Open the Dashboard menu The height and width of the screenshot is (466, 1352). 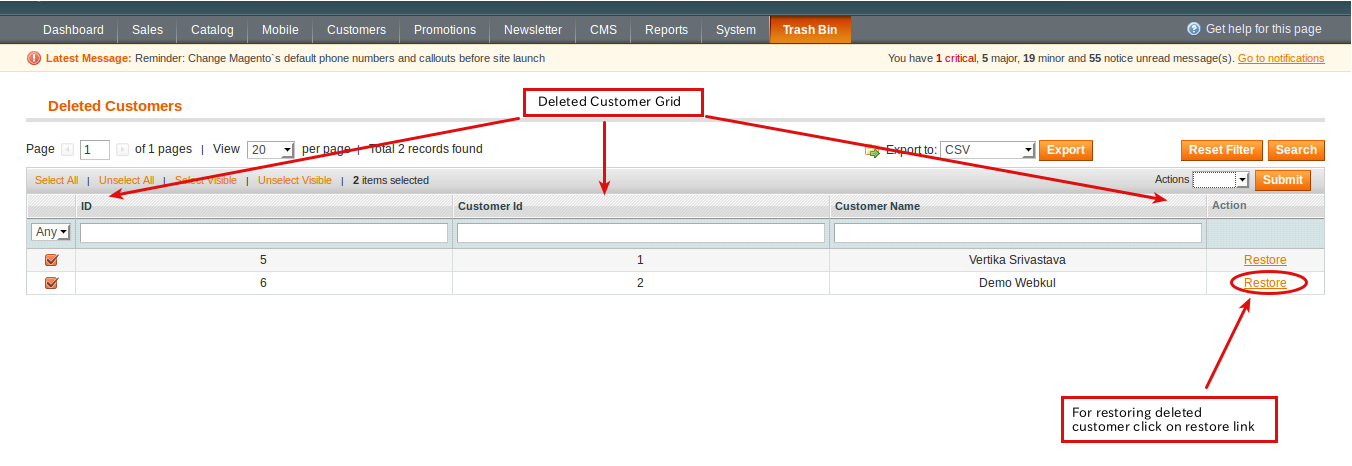[x=73, y=30]
